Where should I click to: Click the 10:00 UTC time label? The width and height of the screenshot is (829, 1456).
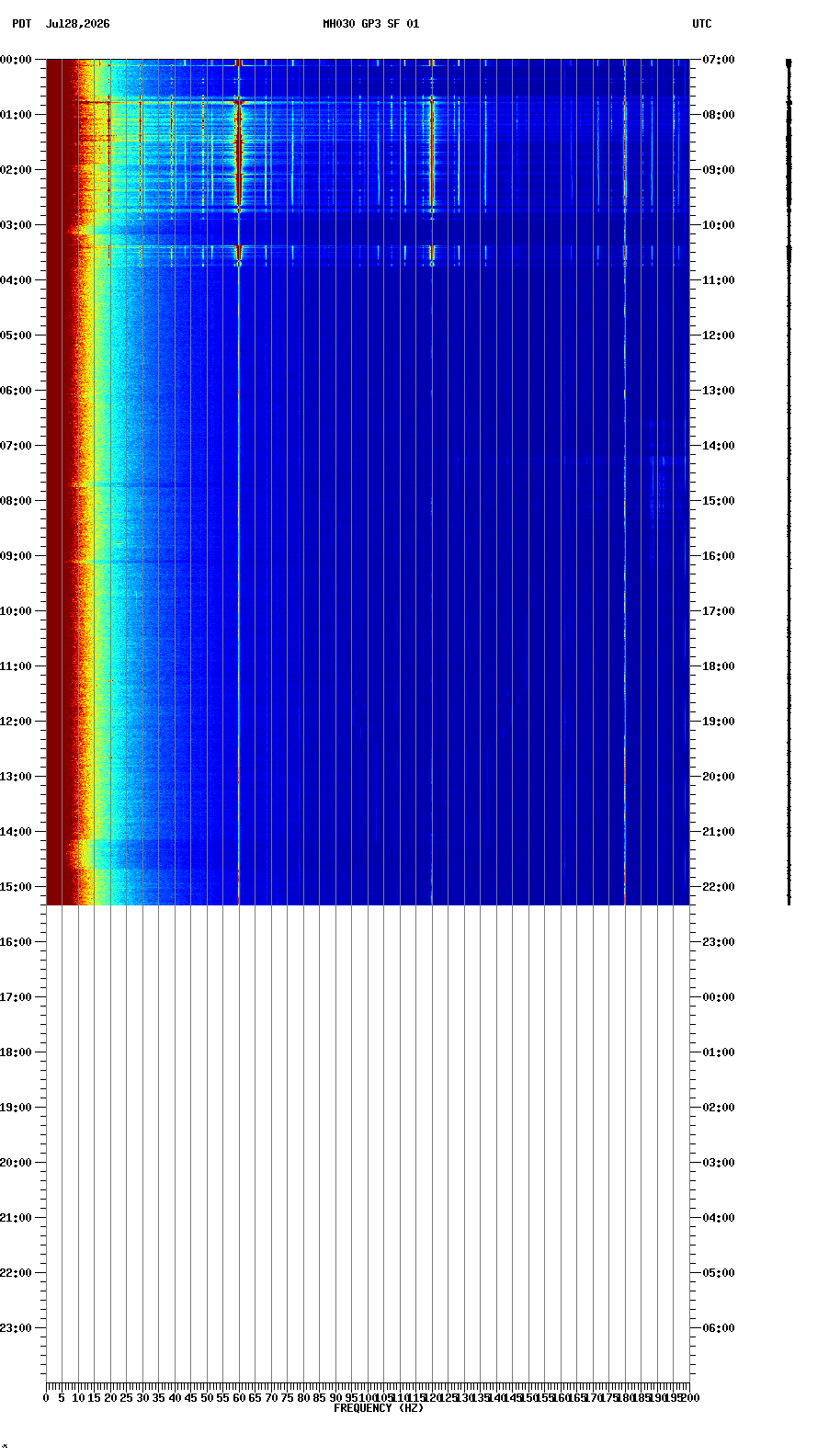[719, 225]
